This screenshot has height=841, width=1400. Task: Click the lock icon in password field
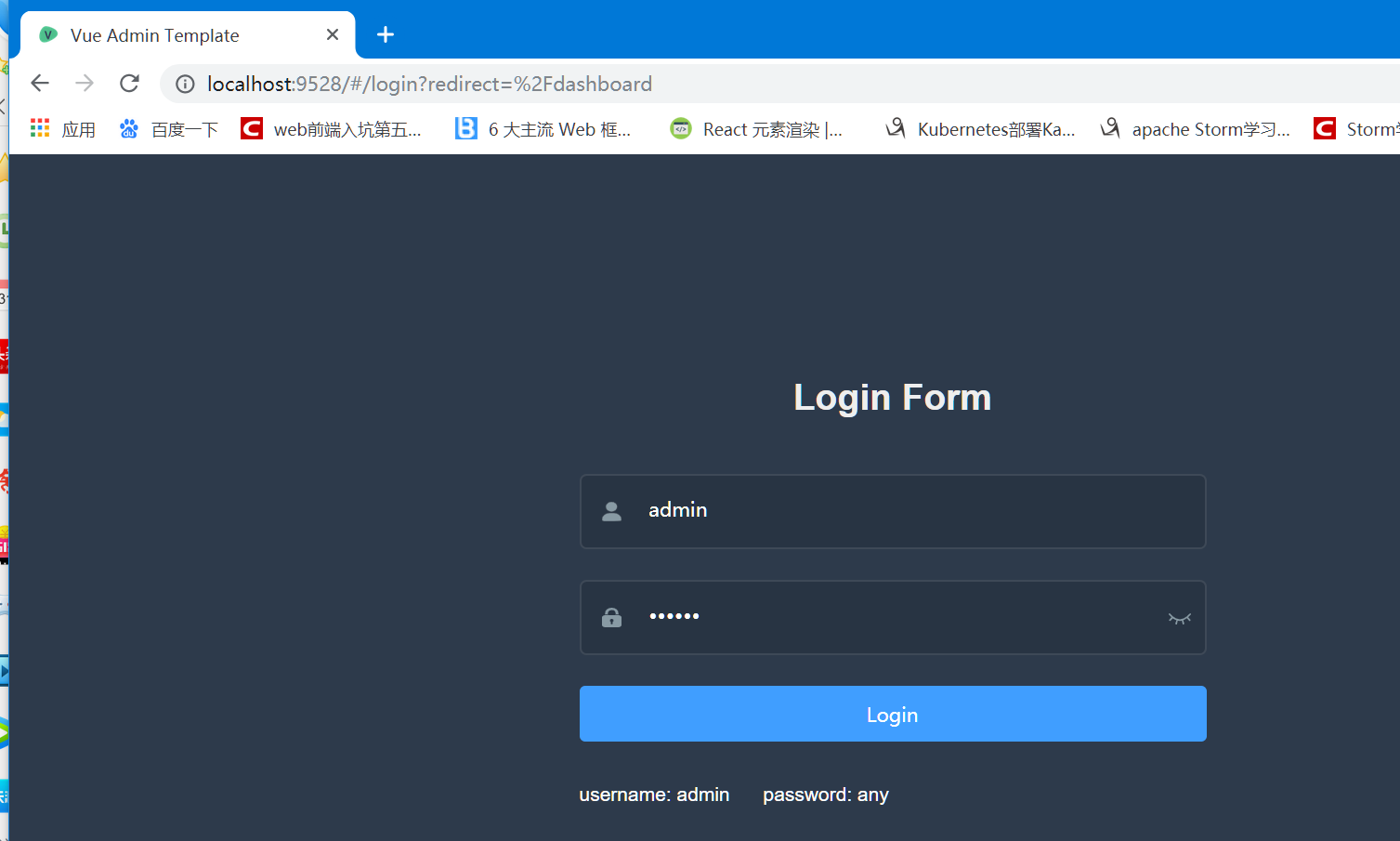(x=611, y=617)
